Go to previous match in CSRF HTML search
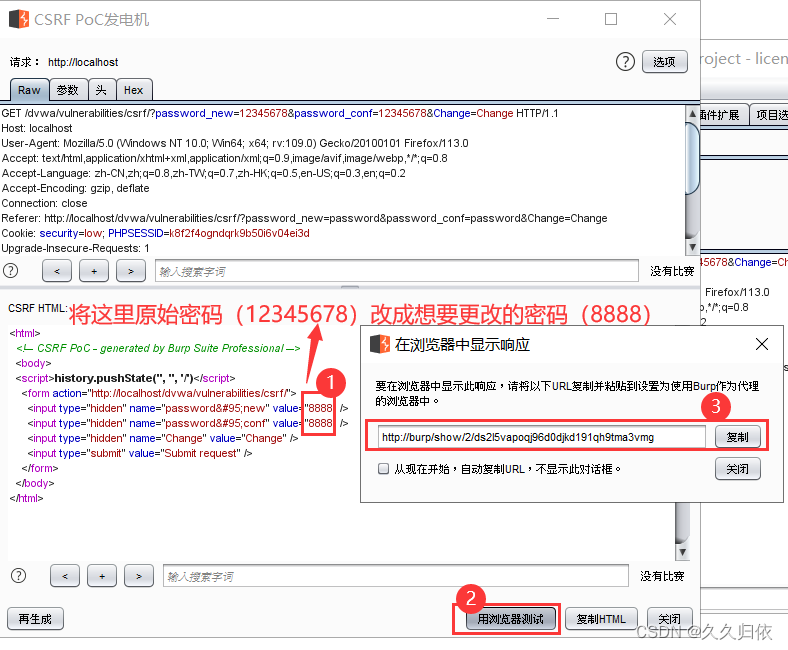This screenshot has width=788, height=650. pyautogui.click(x=65, y=576)
